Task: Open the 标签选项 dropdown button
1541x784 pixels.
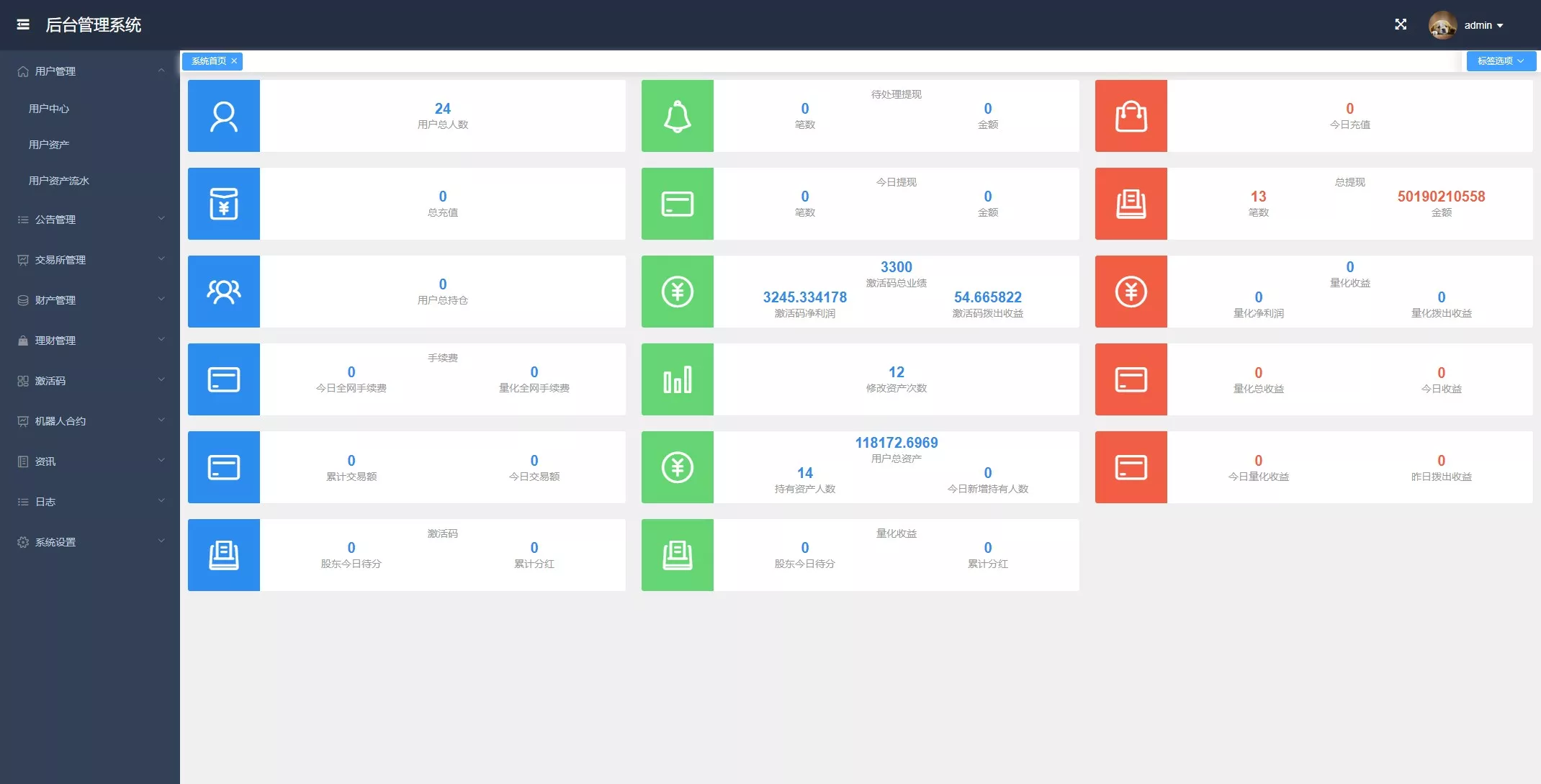Action: pos(1501,61)
